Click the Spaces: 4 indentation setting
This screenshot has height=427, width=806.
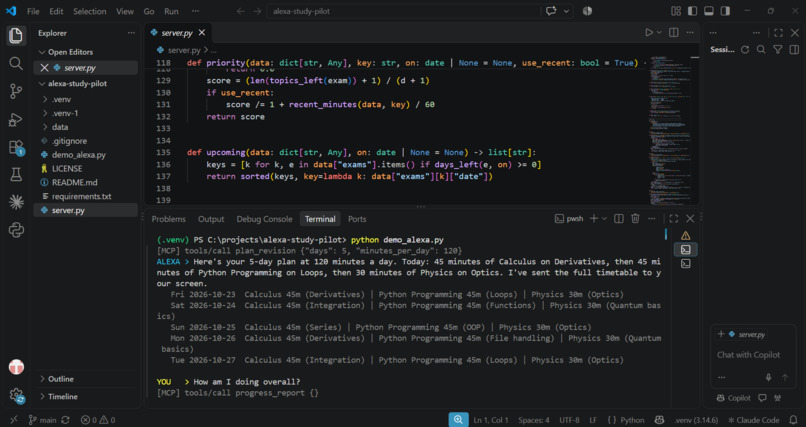coord(534,420)
